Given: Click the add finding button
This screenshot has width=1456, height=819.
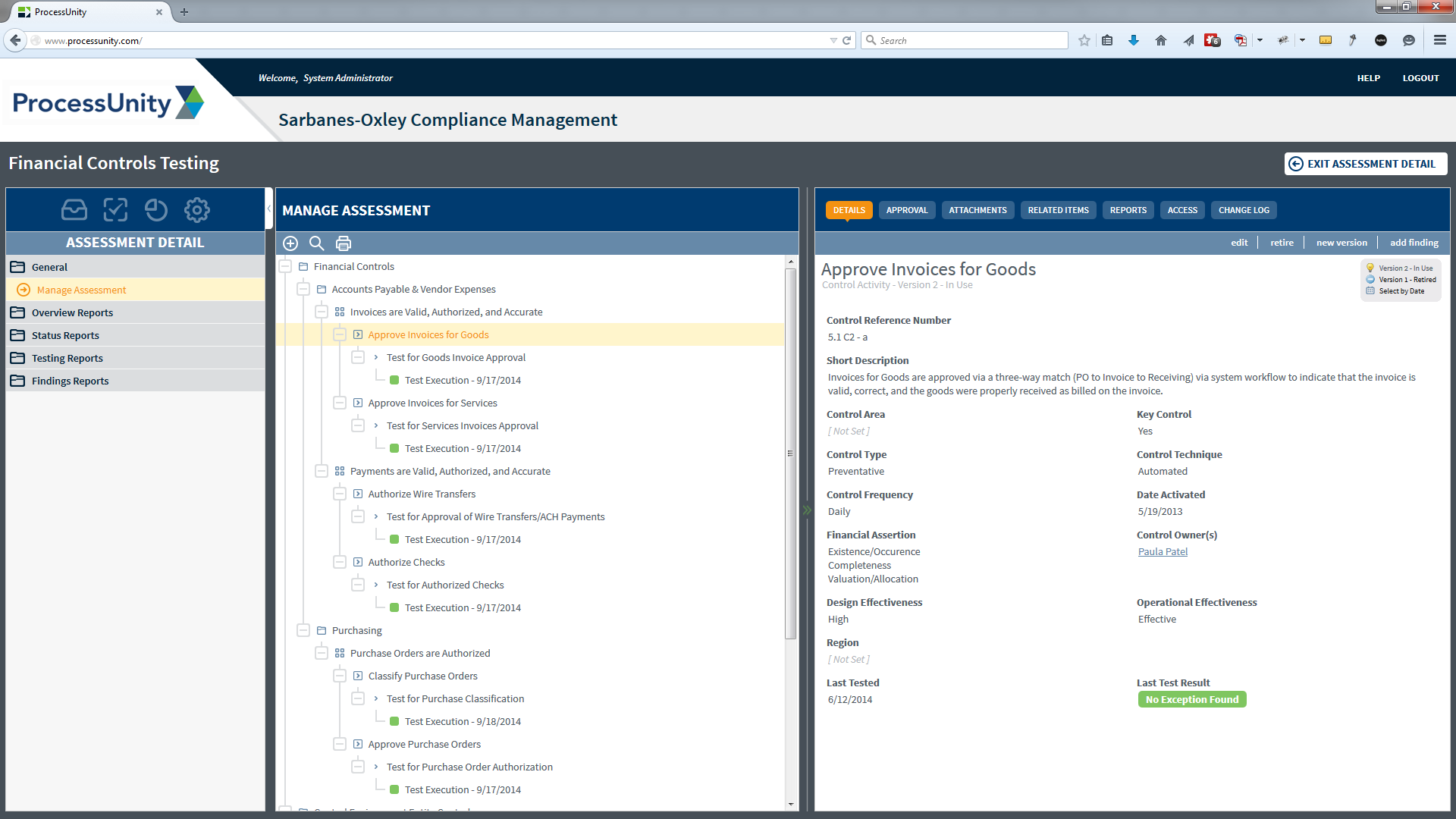Looking at the screenshot, I should coord(1414,242).
